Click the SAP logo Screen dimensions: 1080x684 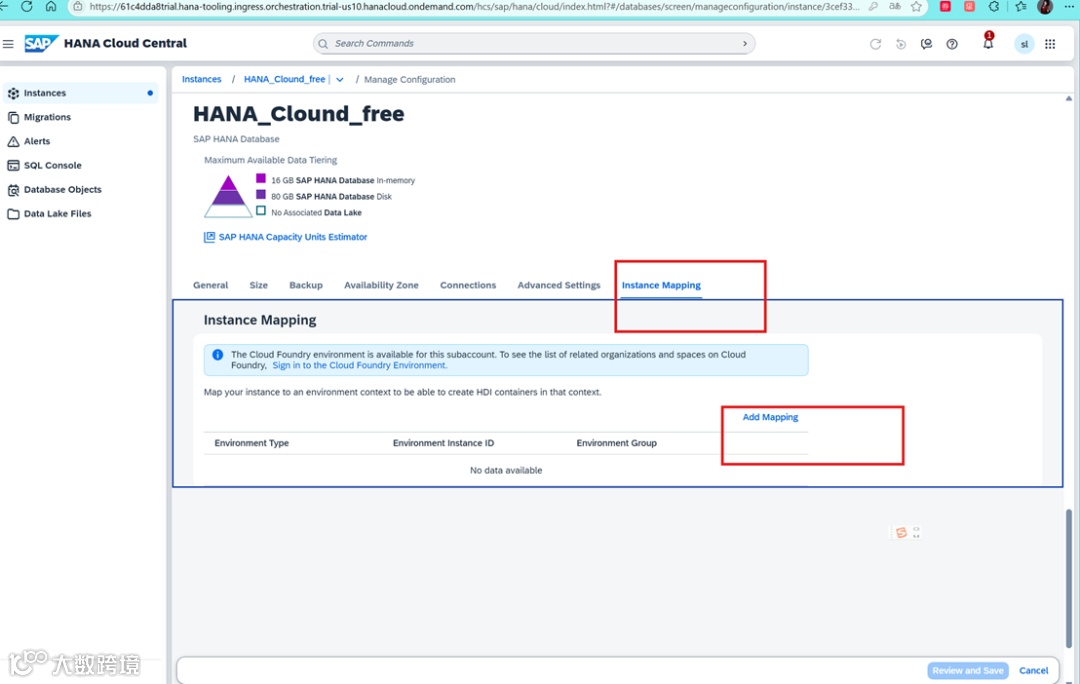41,43
